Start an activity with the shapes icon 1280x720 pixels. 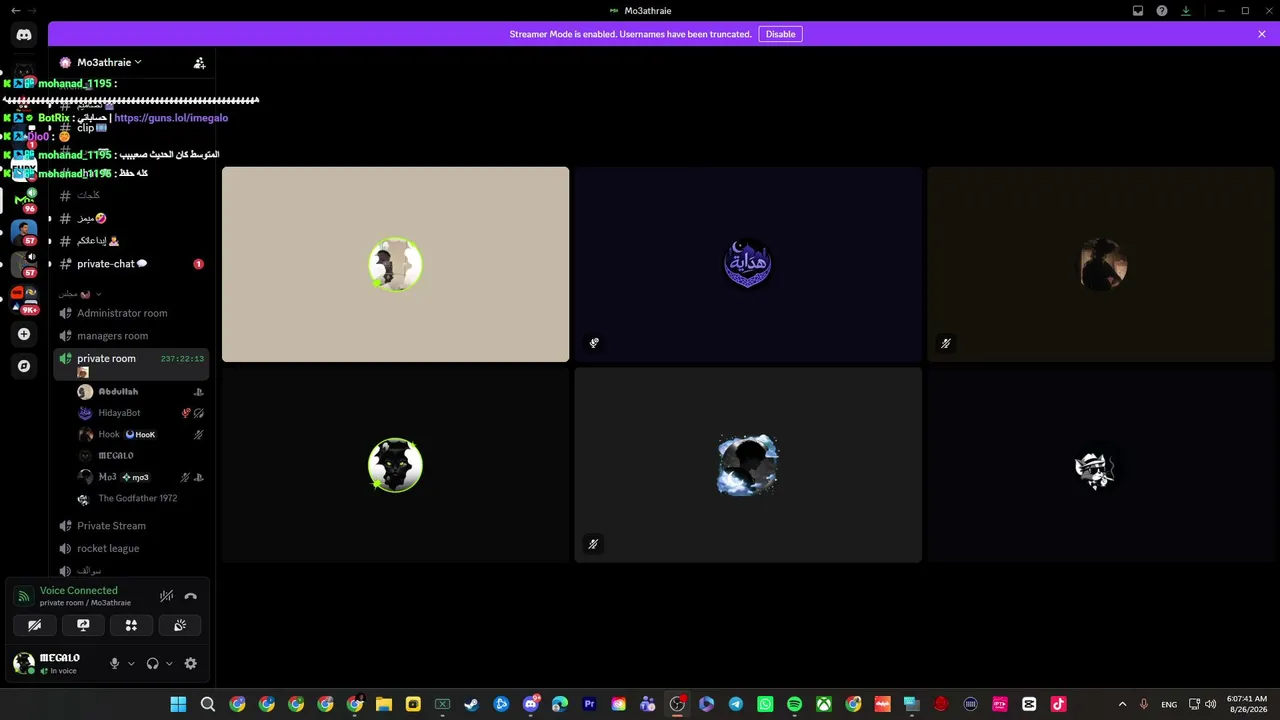(x=131, y=625)
